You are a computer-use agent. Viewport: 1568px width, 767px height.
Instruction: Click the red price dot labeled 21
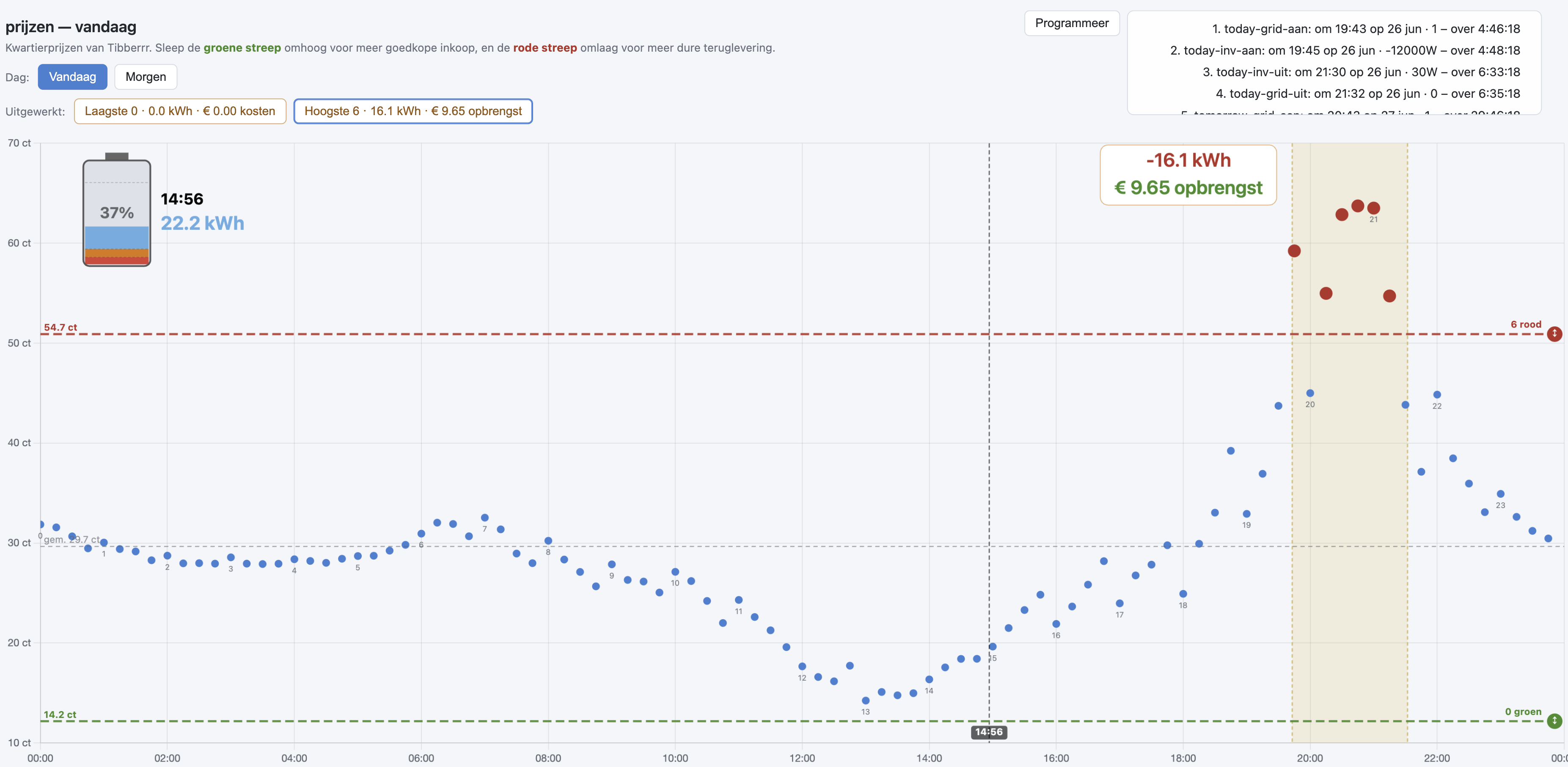click(1373, 208)
